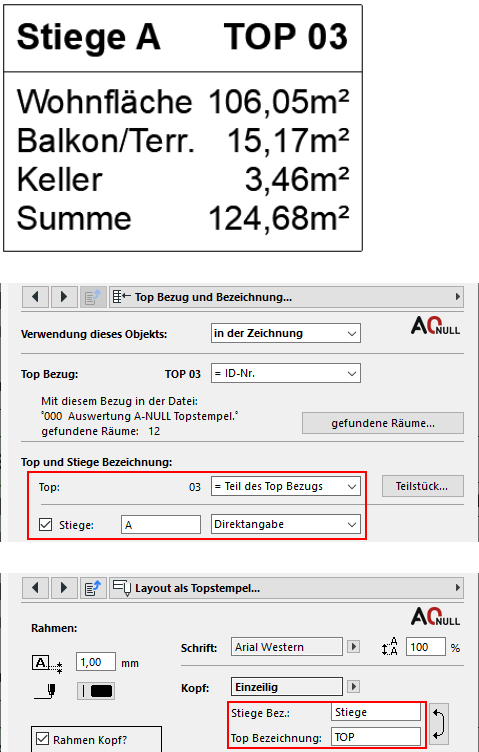Open Rahmen pen color swatch
Screen dimensions: 479x752
click(x=96, y=691)
